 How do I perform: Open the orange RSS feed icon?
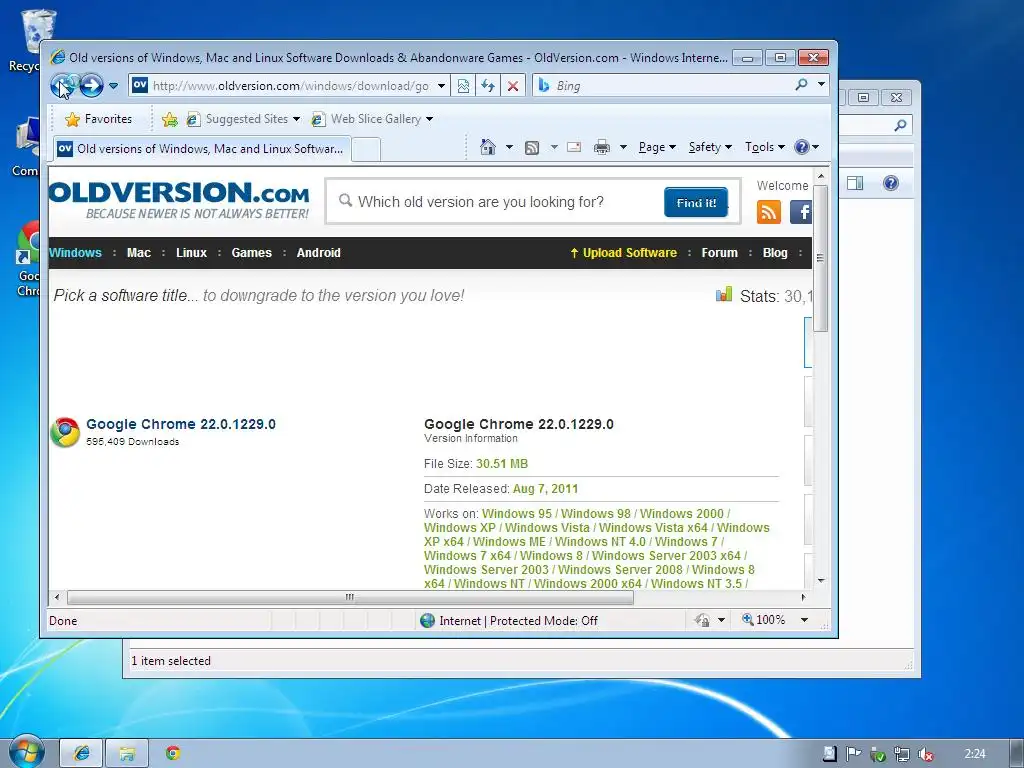(769, 212)
